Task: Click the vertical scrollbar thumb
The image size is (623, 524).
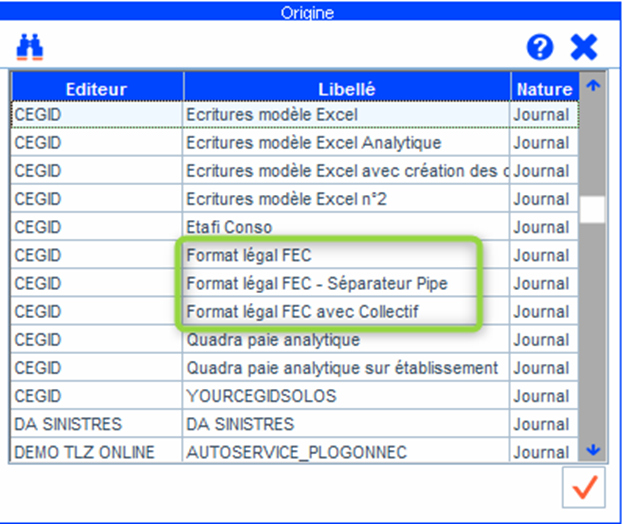Action: click(593, 209)
